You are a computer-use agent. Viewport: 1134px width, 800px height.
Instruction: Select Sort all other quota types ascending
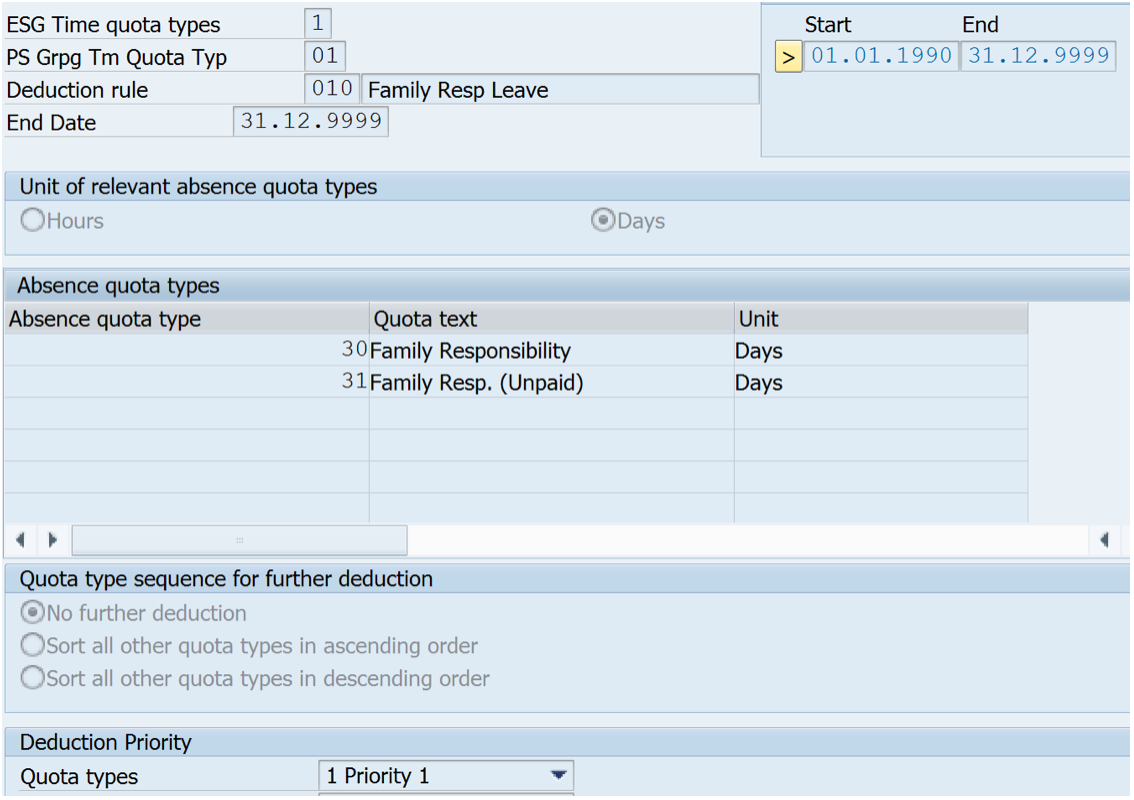[33, 646]
